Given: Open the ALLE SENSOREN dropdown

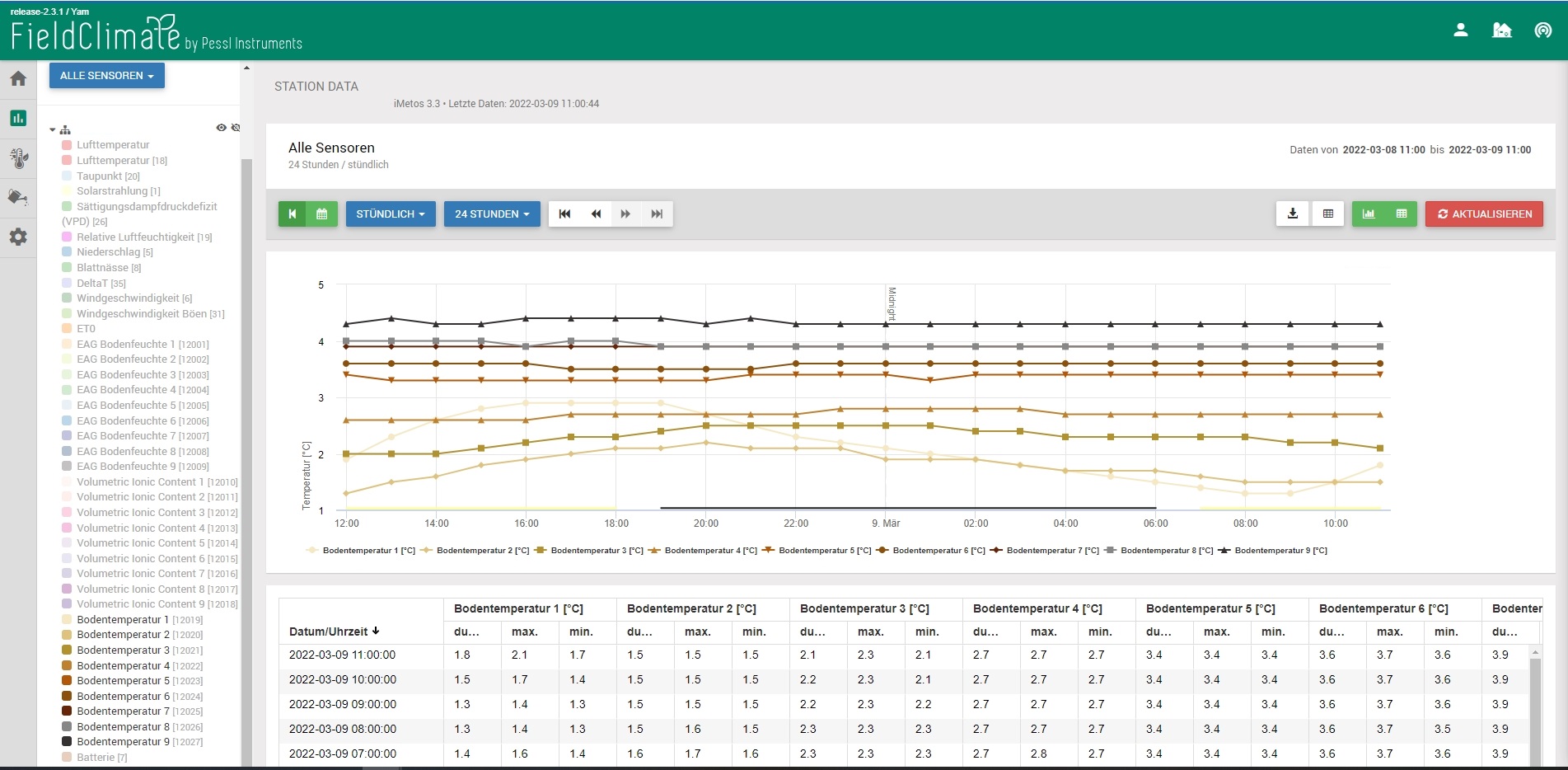Looking at the screenshot, I should [107, 76].
